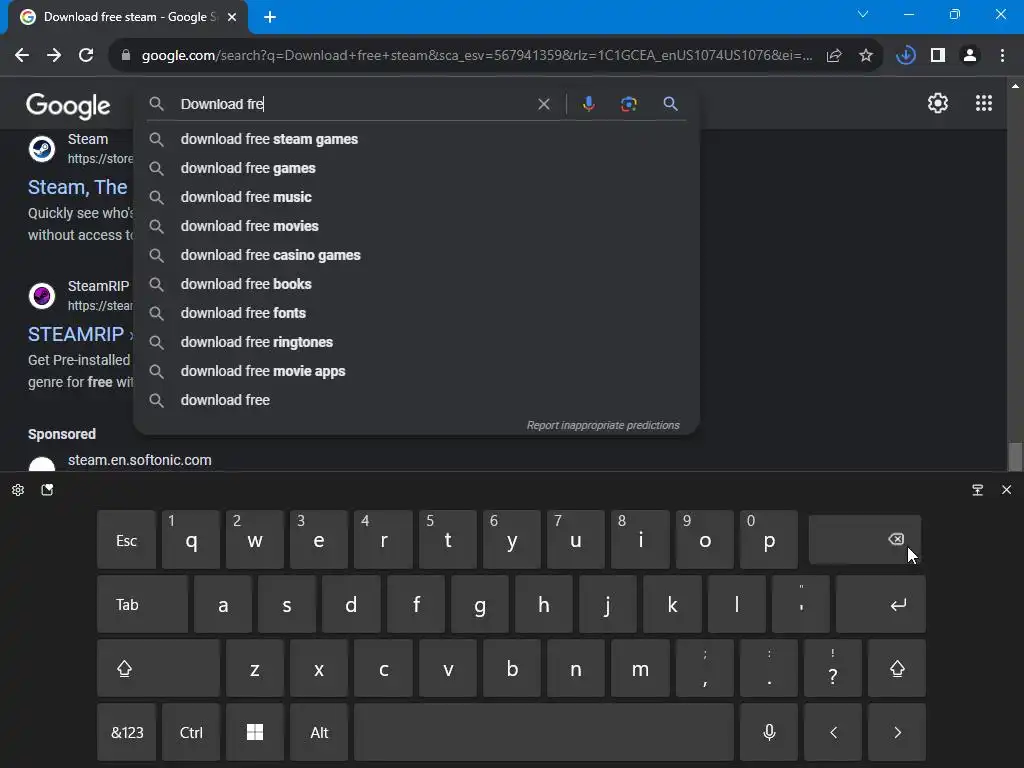
Task: Open touch keyboard settings gear
Action: coord(18,490)
